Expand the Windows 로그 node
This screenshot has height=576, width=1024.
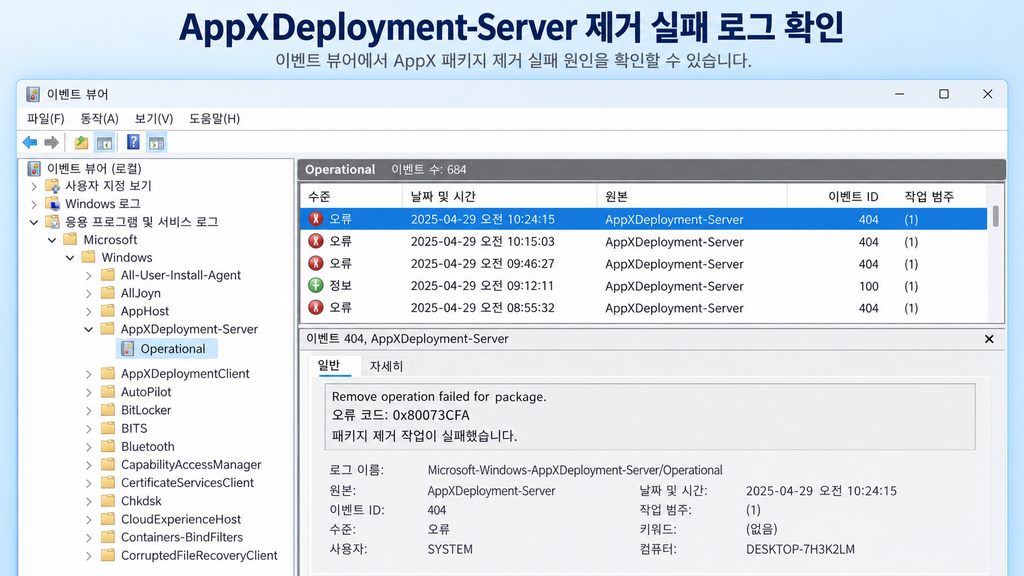coord(34,204)
